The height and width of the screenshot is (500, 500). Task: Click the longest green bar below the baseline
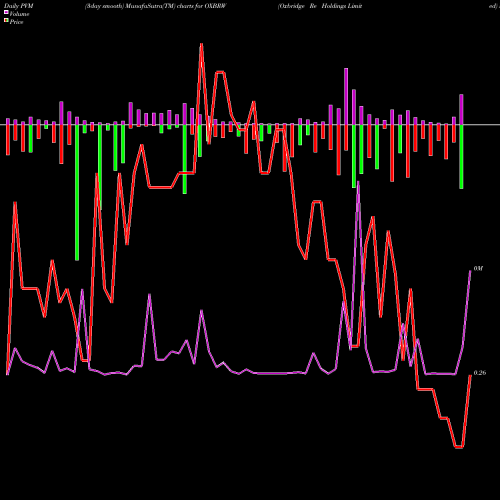77,192
